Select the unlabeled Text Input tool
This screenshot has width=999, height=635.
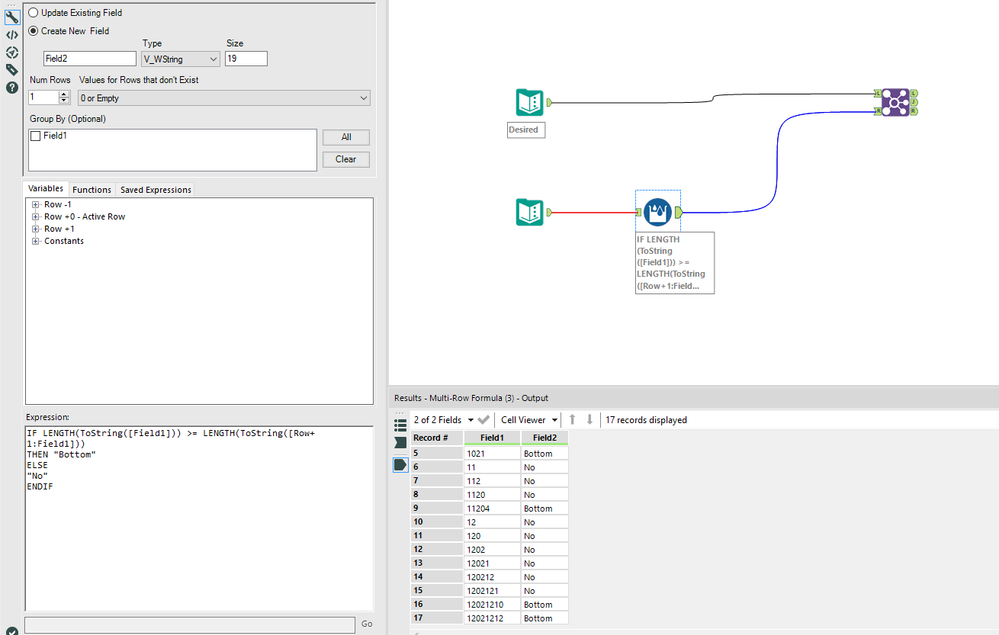[x=529, y=212]
